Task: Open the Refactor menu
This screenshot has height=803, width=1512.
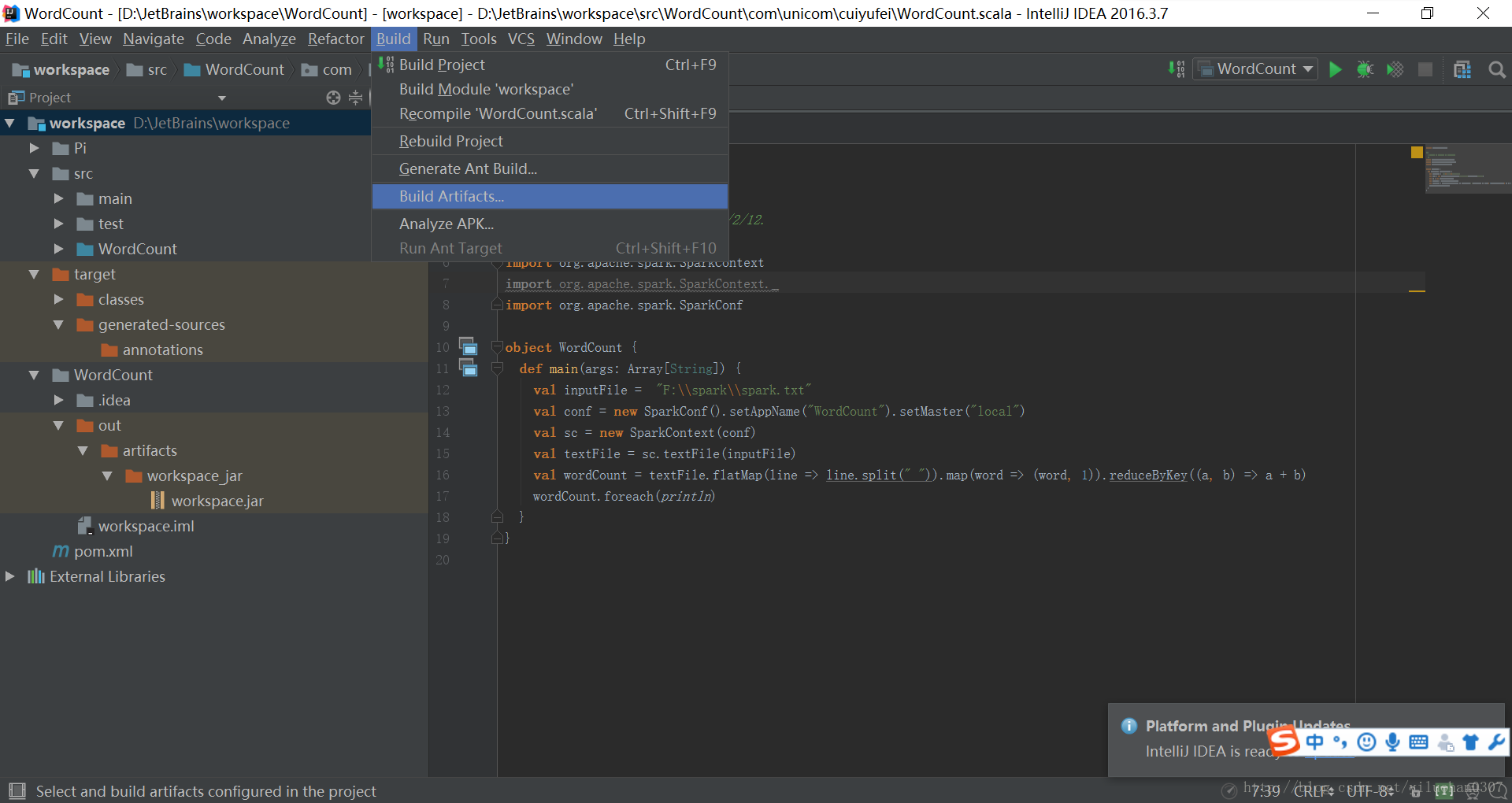Action: click(x=335, y=39)
